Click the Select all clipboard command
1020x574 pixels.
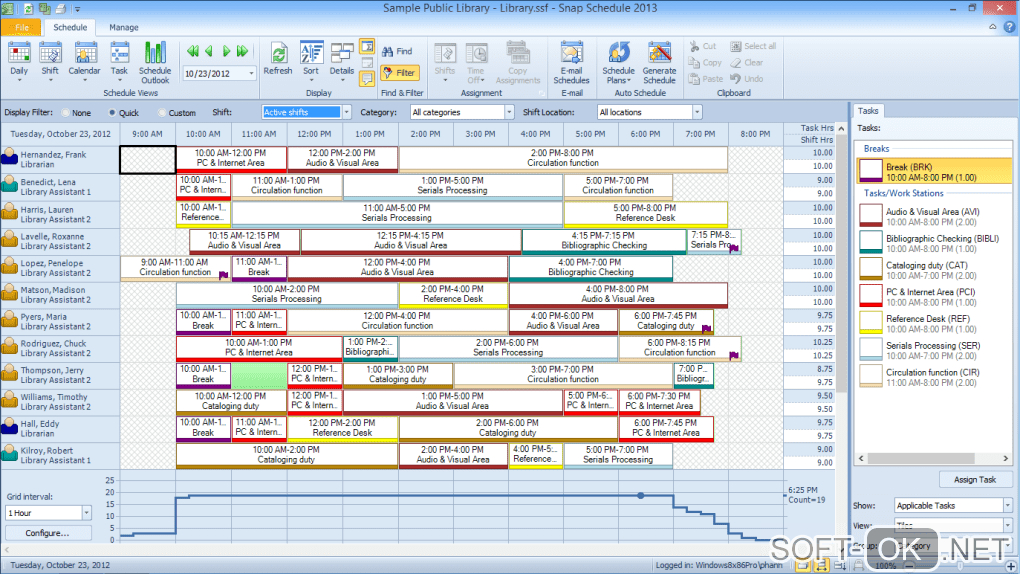753,46
